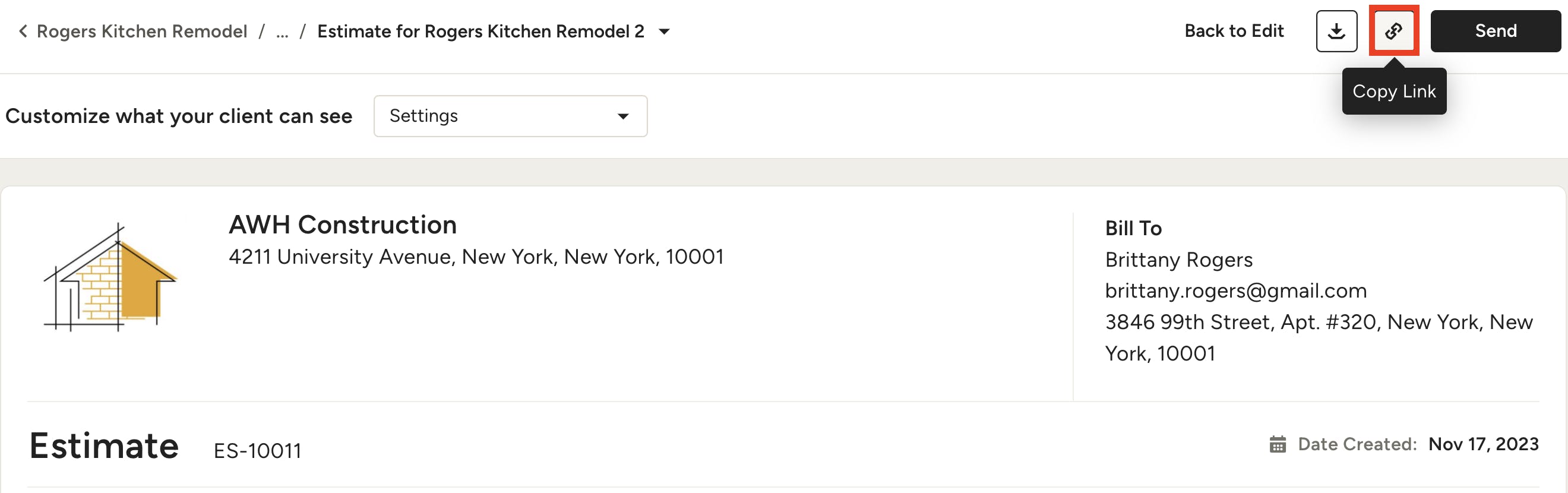
Task: Open the estimate title dropdown arrow
Action: [664, 31]
